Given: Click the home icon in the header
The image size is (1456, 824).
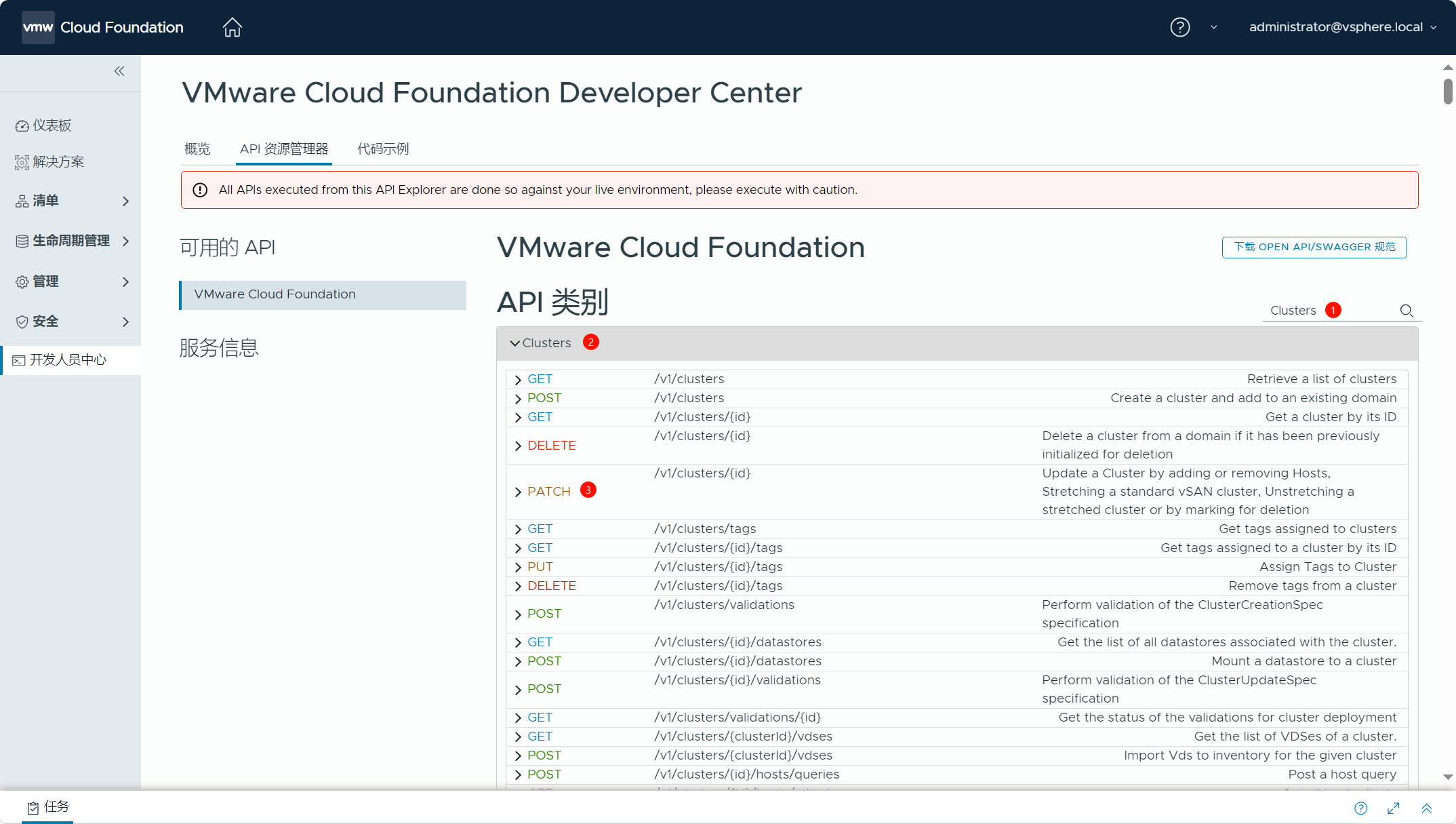Looking at the screenshot, I should pos(232,27).
